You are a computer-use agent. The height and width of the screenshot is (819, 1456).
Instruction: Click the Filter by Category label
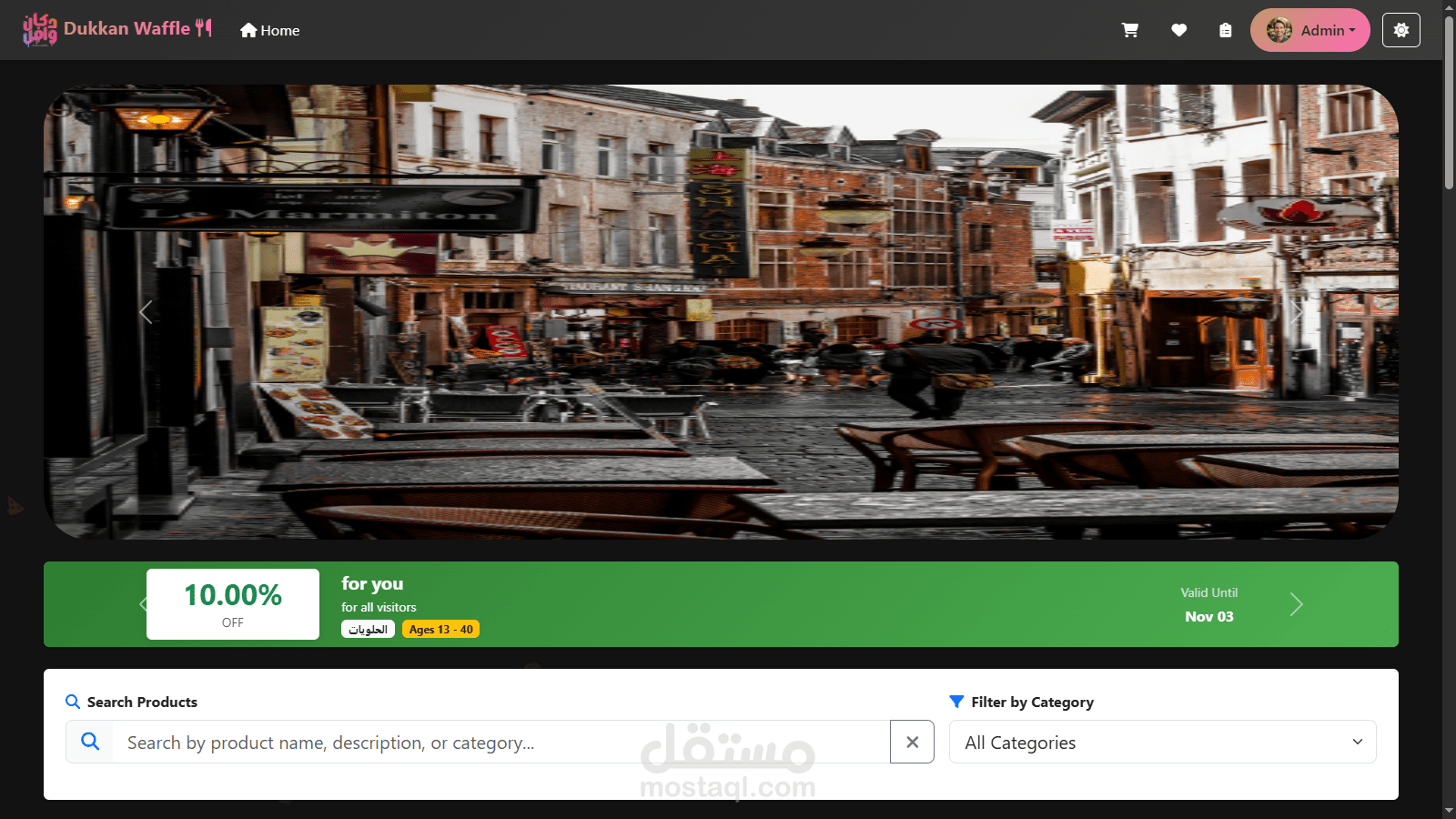point(1032,702)
